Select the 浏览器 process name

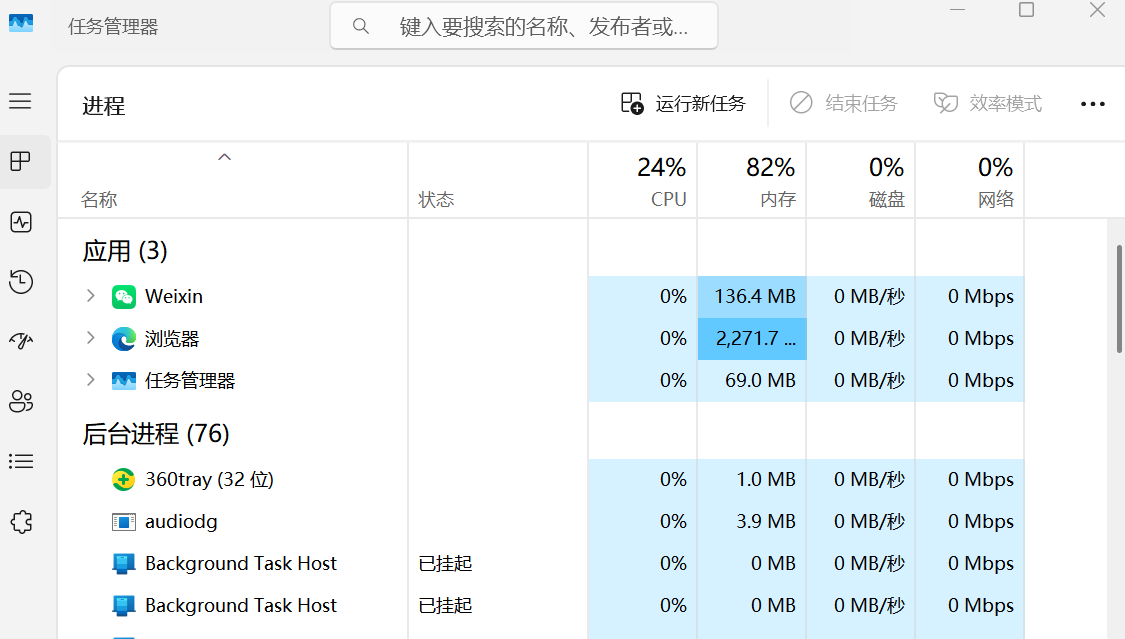point(171,339)
